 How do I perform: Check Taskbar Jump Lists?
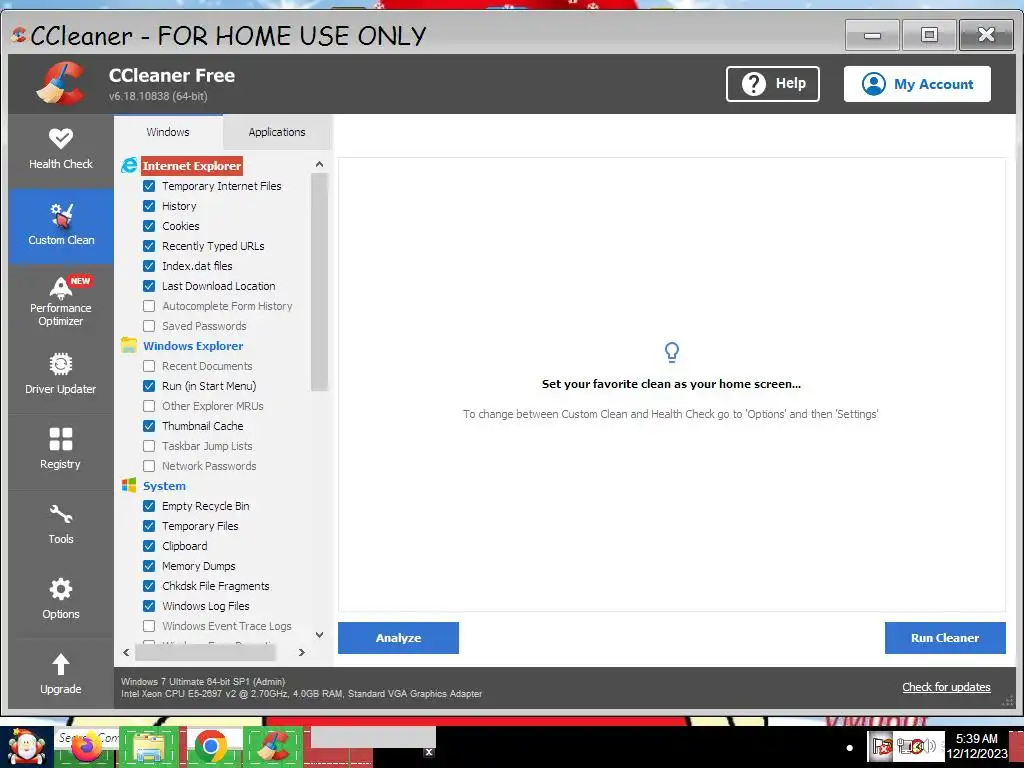click(149, 446)
